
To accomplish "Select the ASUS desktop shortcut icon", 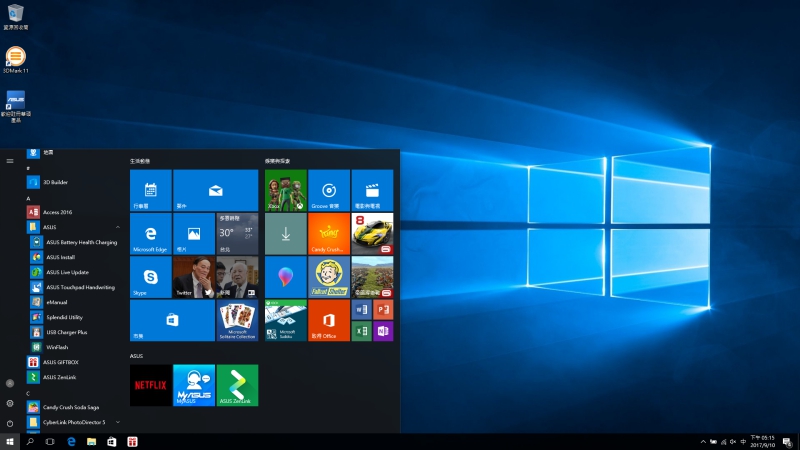I will pyautogui.click(x=15, y=106).
